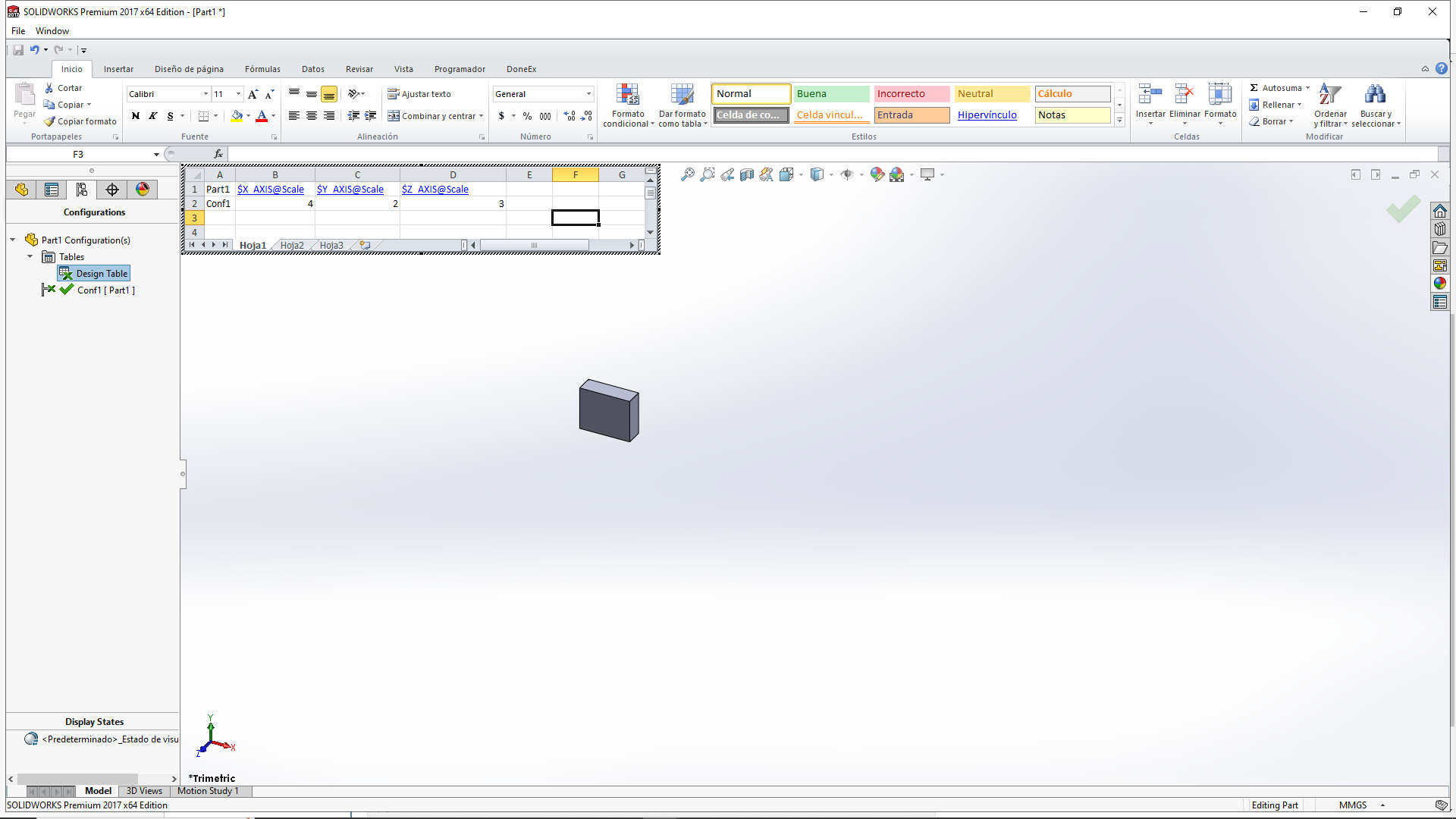Open the font size dropdown
The width and height of the screenshot is (1456, 819).
(x=238, y=94)
